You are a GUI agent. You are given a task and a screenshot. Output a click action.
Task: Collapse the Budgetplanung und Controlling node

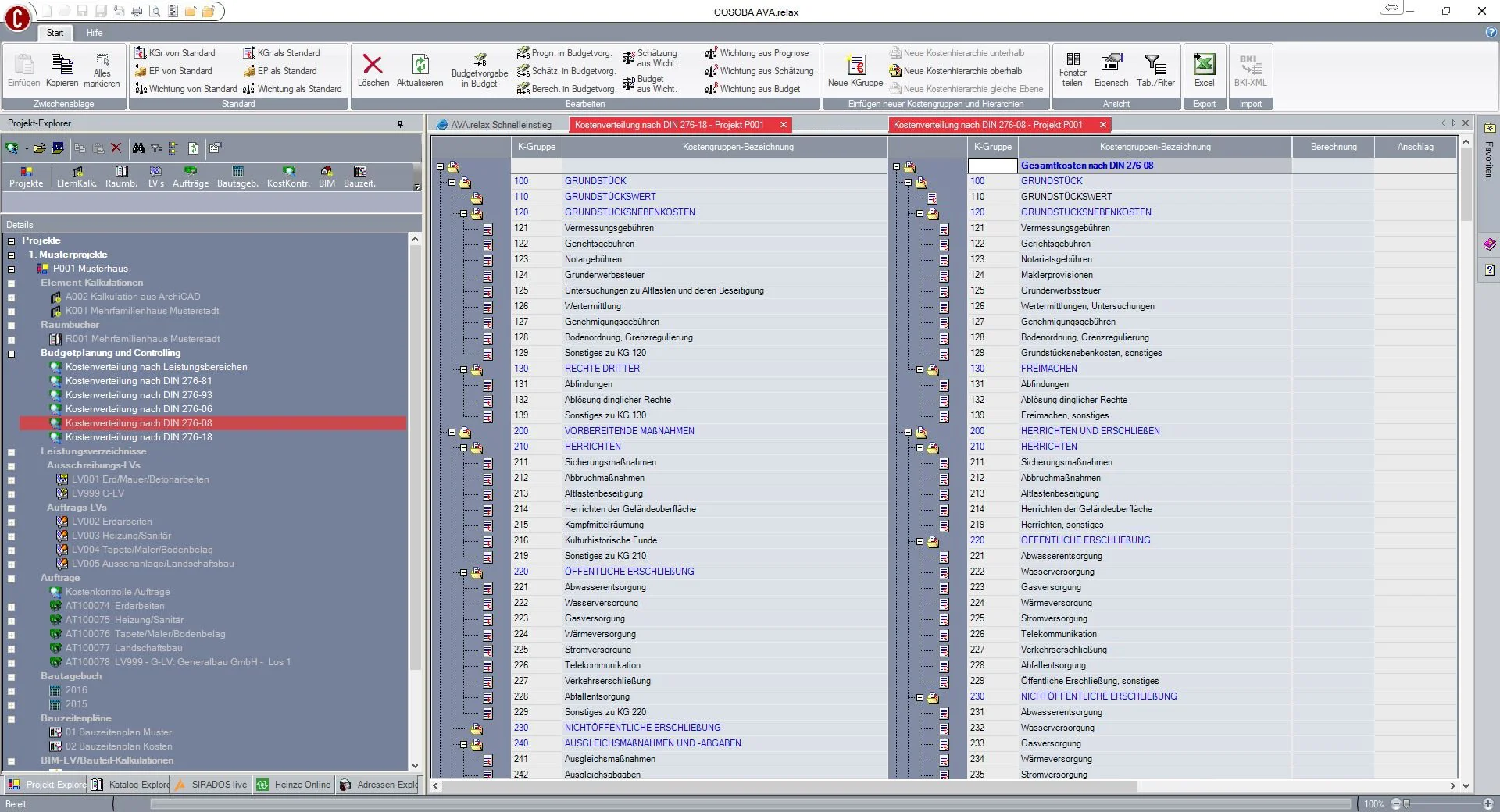12,354
